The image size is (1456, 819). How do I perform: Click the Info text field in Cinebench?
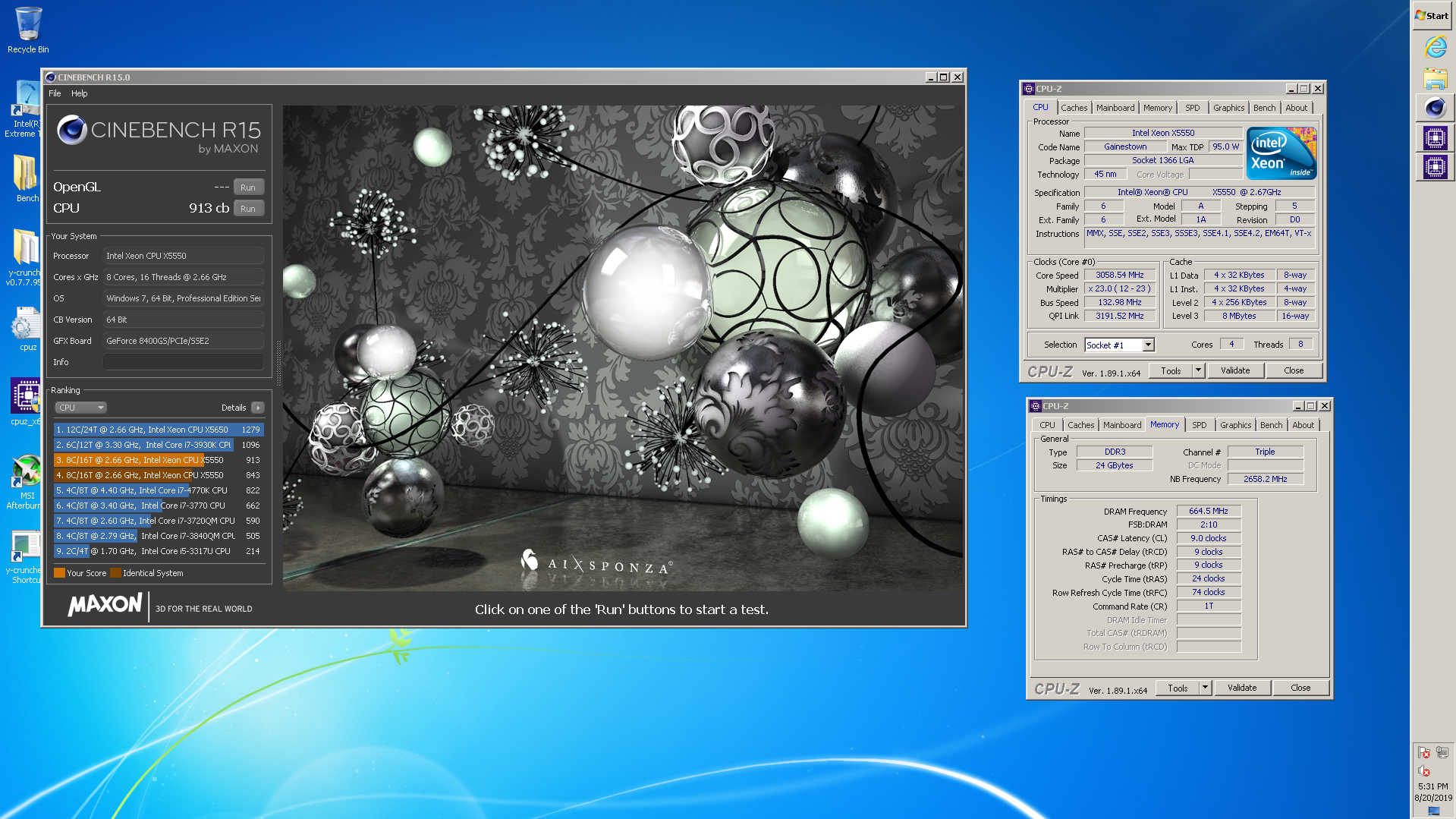(184, 362)
